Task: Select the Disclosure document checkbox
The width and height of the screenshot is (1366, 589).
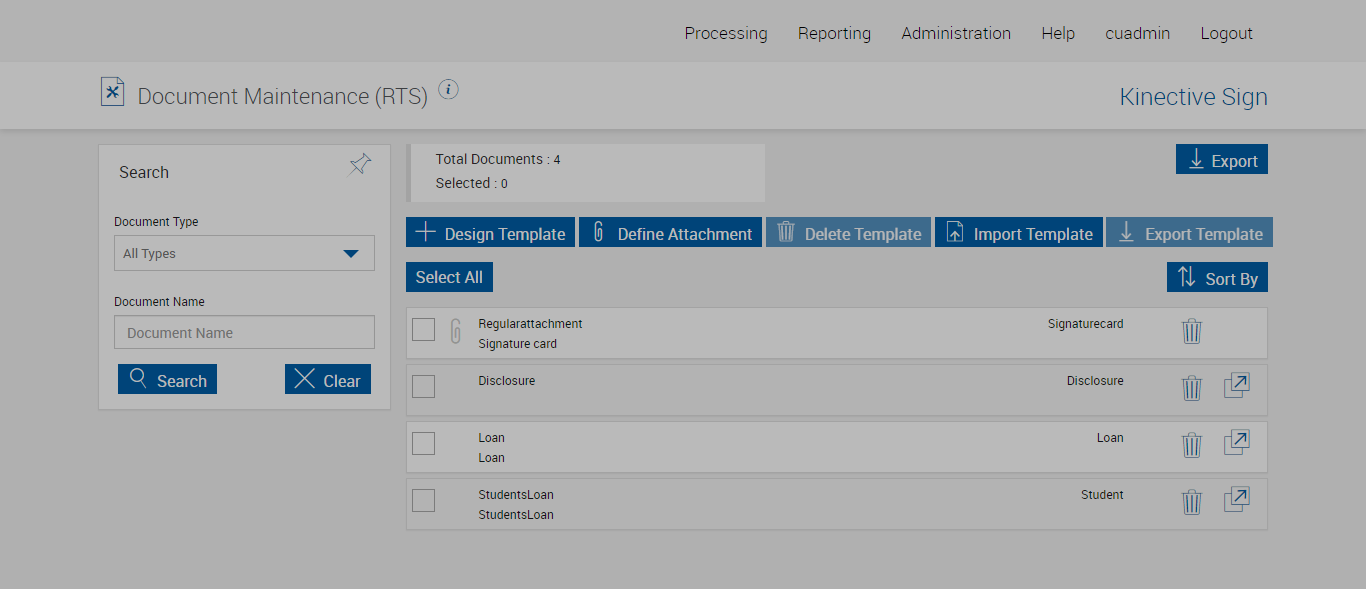Action: (424, 386)
